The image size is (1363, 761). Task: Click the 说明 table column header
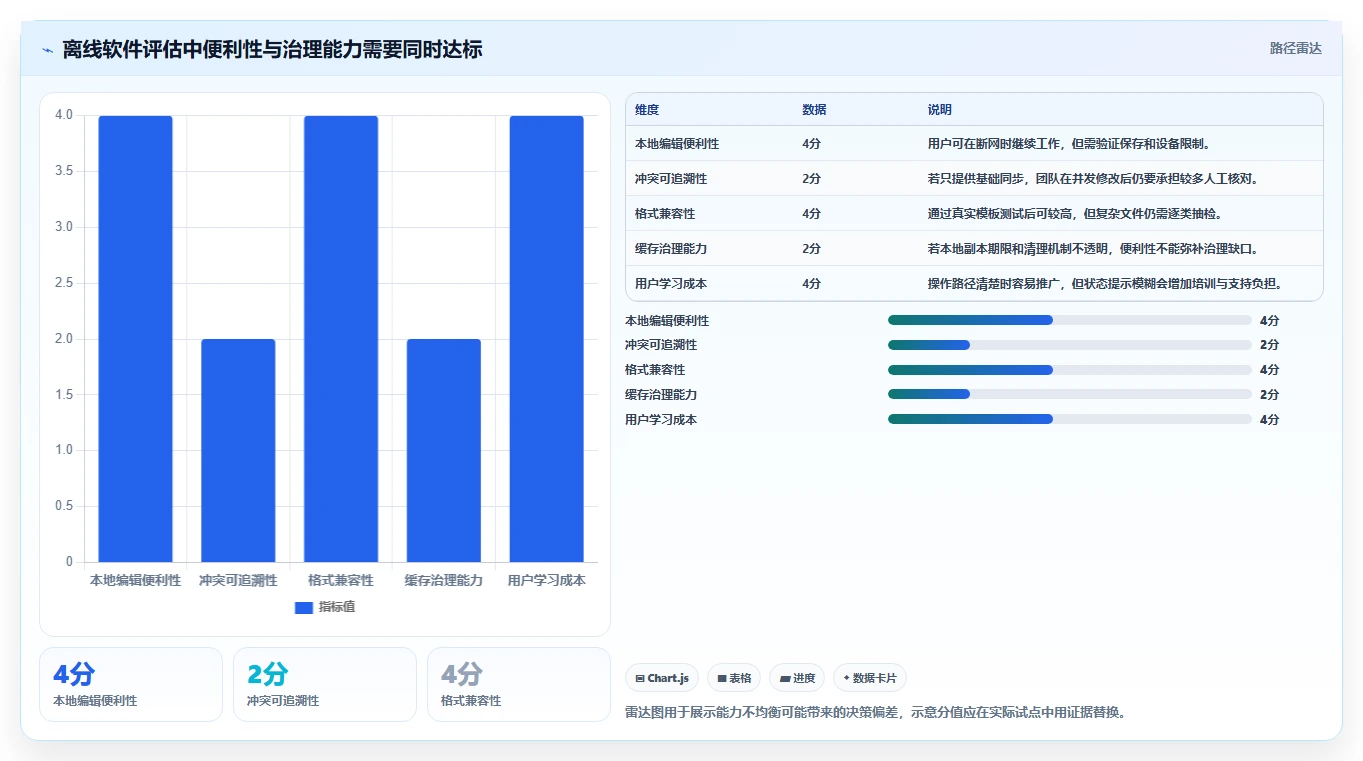[x=940, y=110]
